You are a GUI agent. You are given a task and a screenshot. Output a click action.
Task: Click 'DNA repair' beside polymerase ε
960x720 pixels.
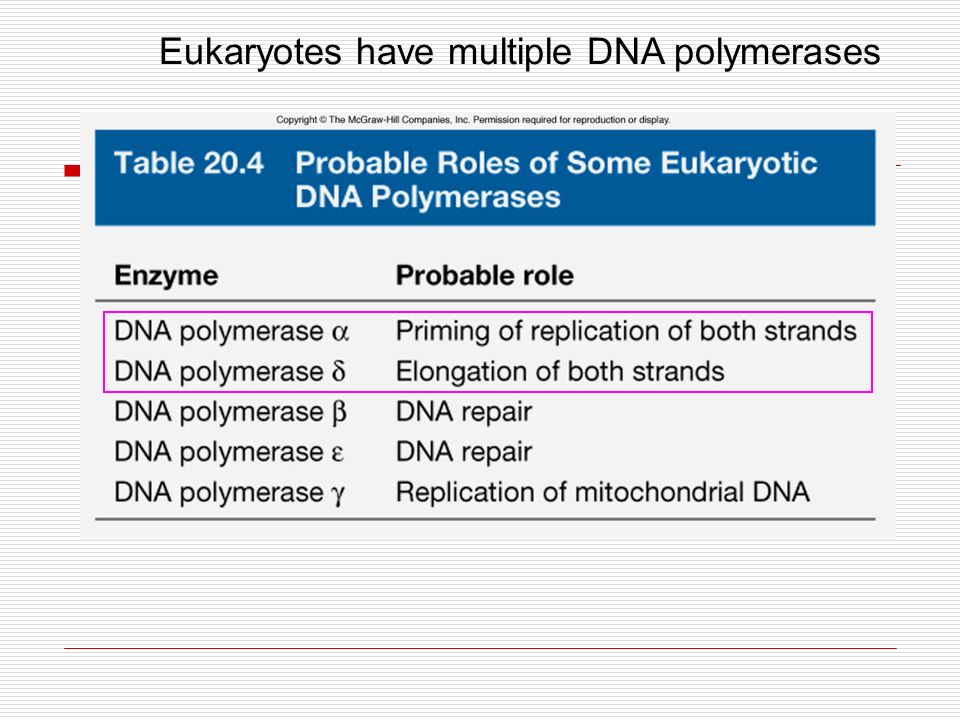coord(463,452)
